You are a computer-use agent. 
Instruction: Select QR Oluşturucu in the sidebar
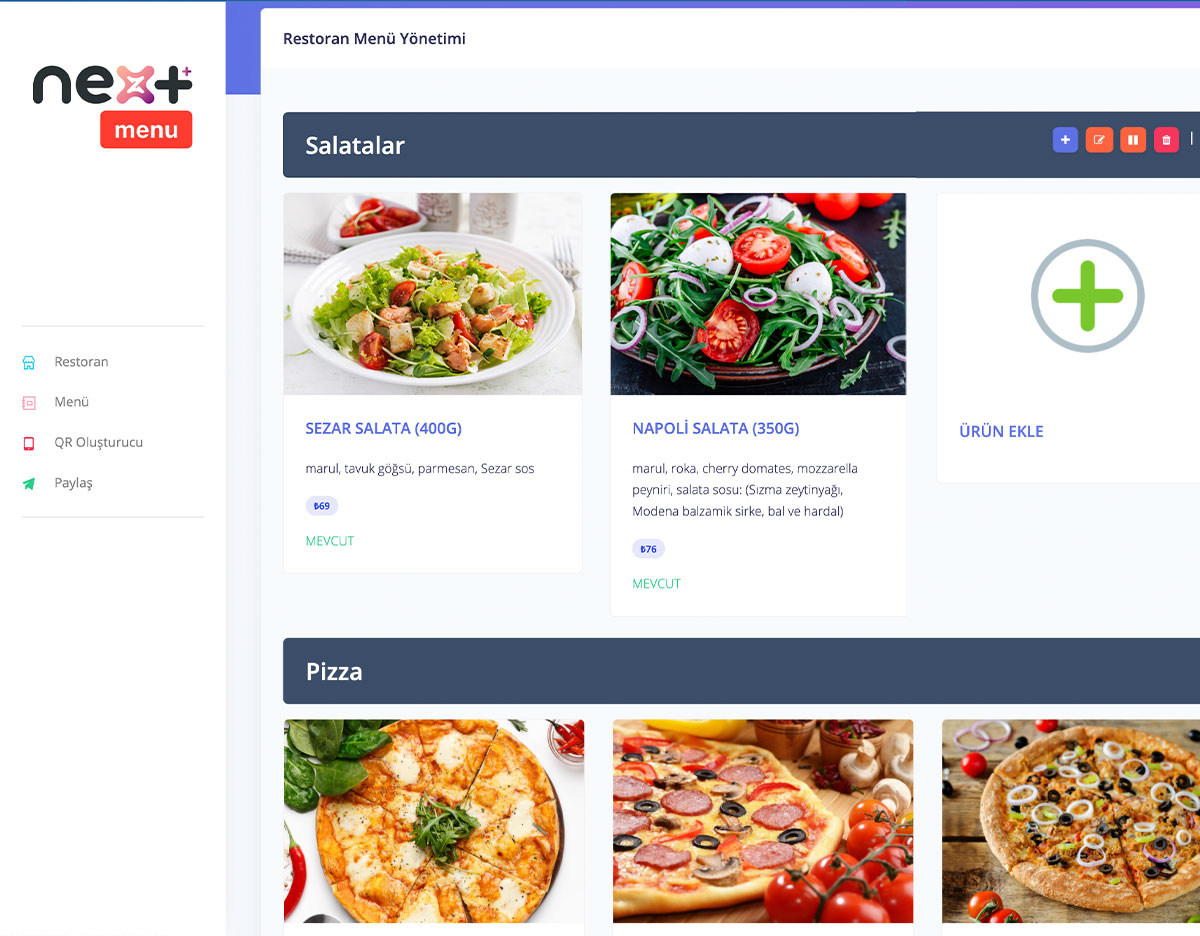click(99, 442)
